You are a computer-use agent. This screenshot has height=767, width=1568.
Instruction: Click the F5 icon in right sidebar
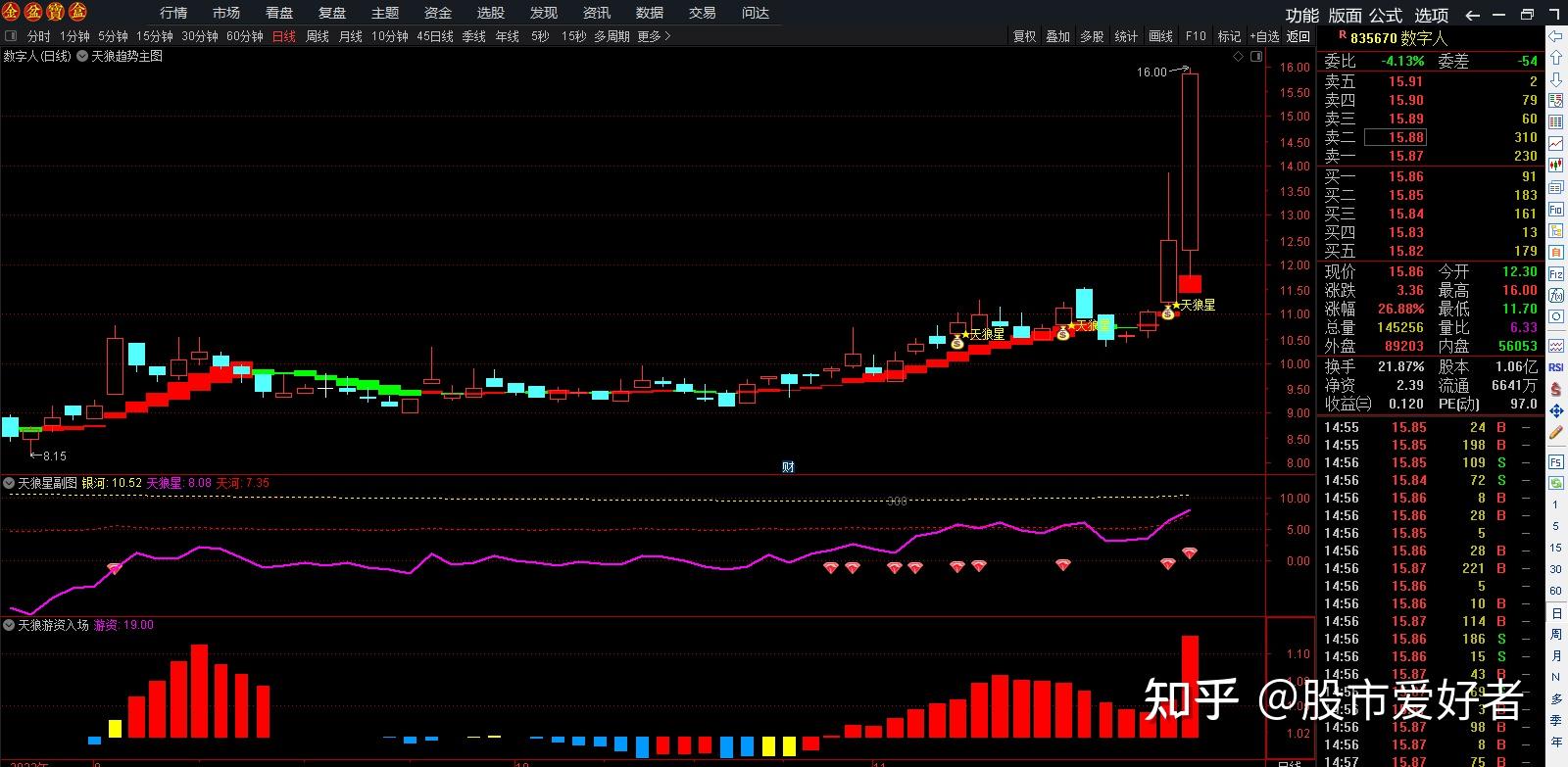point(1555,461)
